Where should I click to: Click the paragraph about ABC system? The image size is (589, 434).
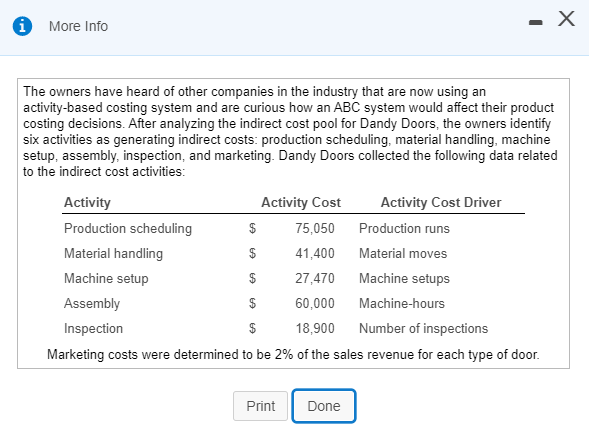click(x=290, y=132)
